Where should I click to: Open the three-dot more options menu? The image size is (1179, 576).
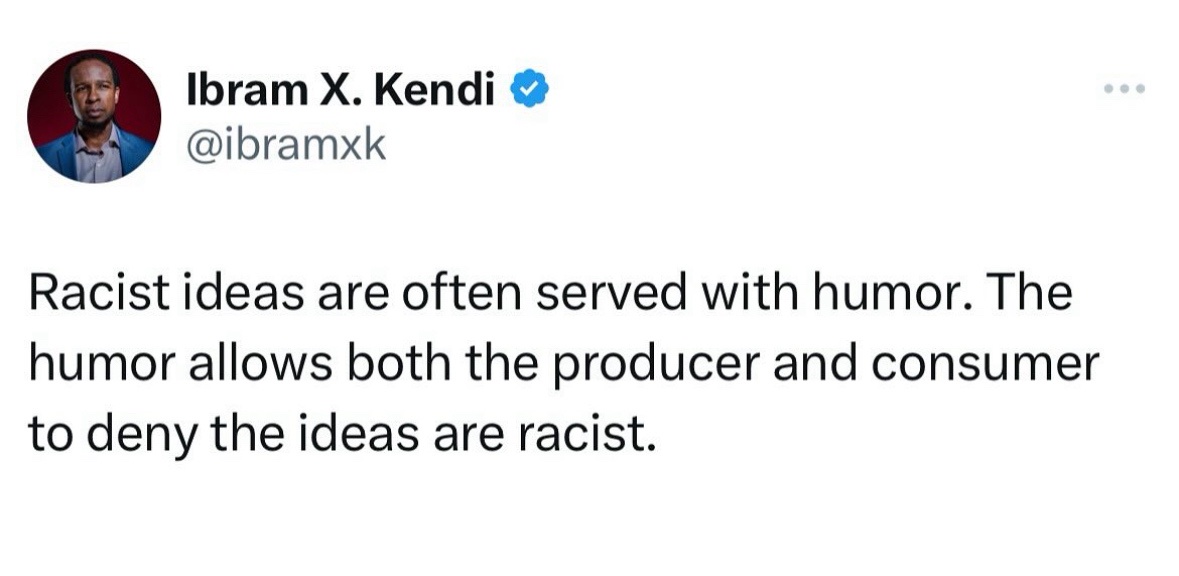pyautogui.click(x=1124, y=89)
